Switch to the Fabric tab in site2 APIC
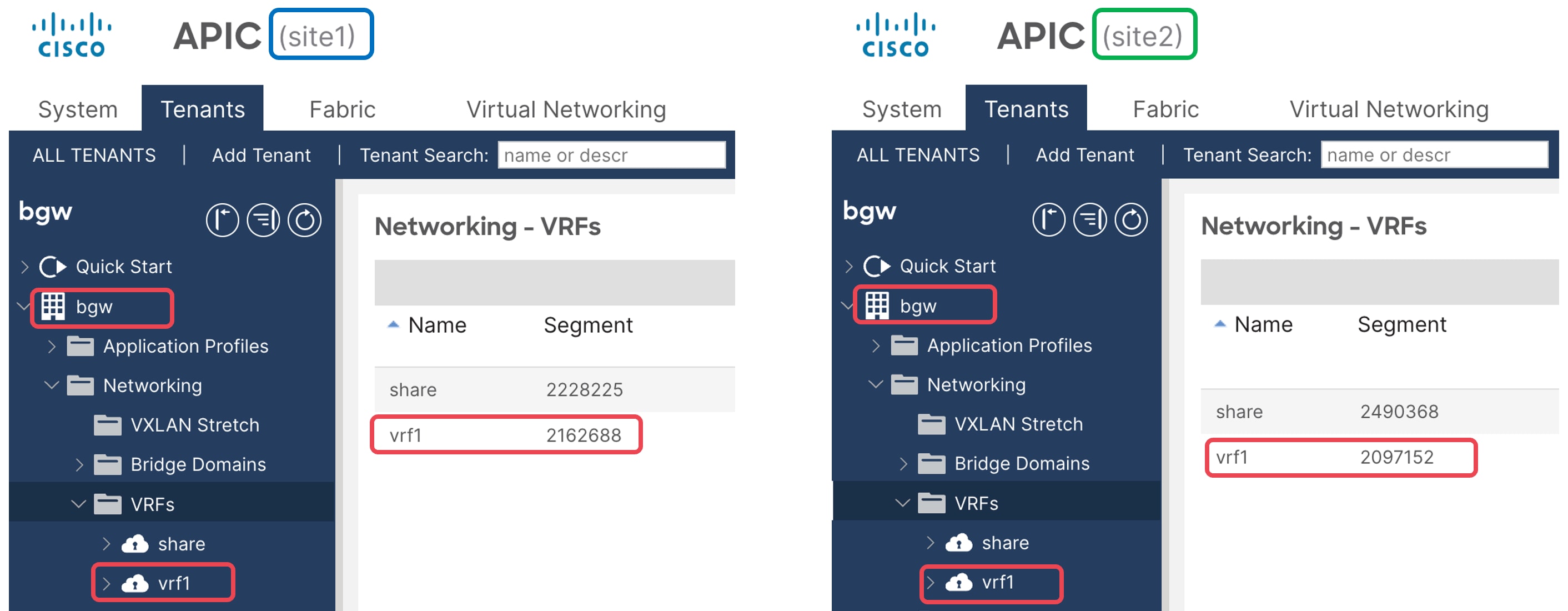1568x611 pixels. [1165, 109]
